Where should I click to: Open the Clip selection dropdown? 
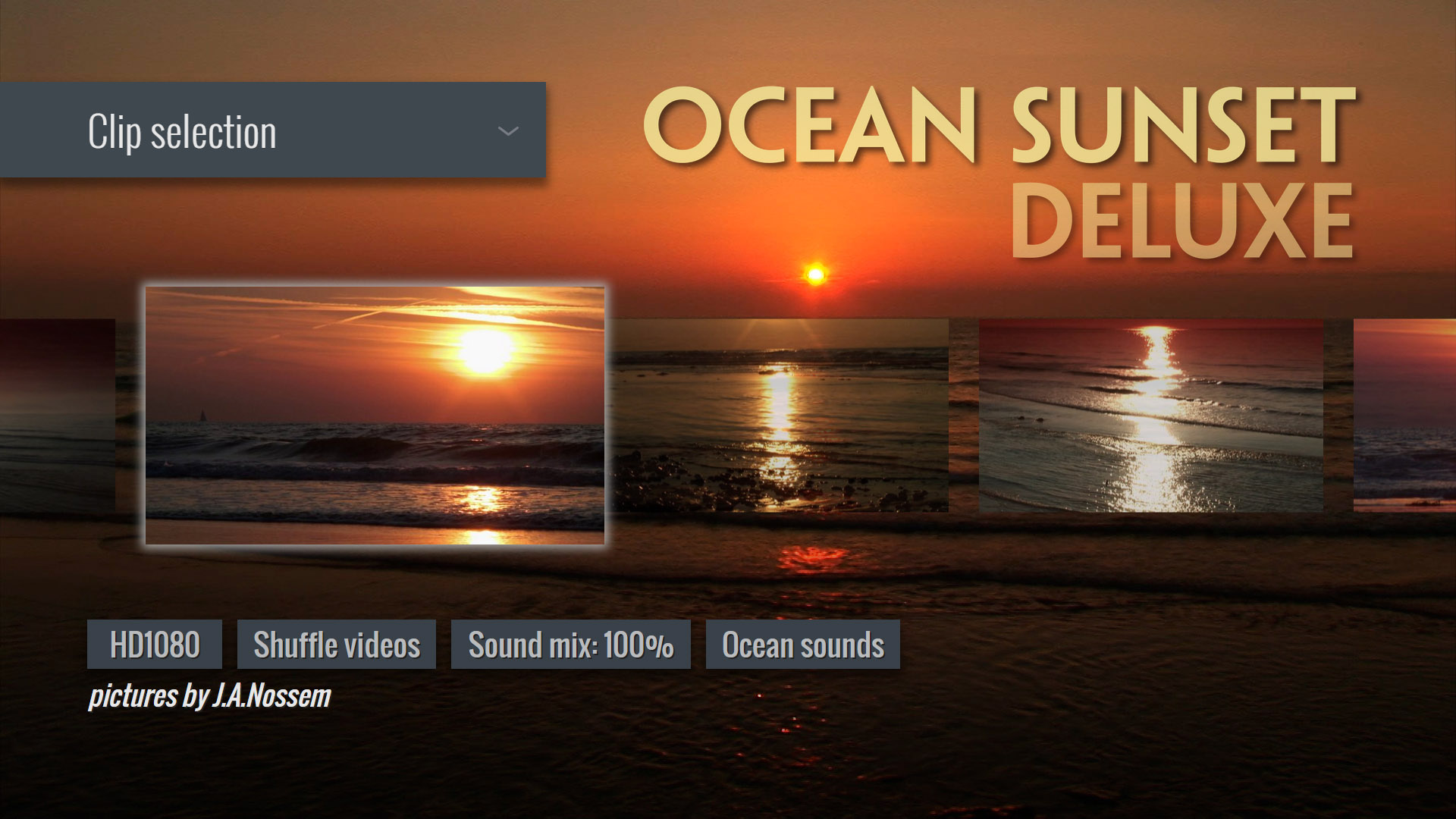pyautogui.click(x=272, y=130)
